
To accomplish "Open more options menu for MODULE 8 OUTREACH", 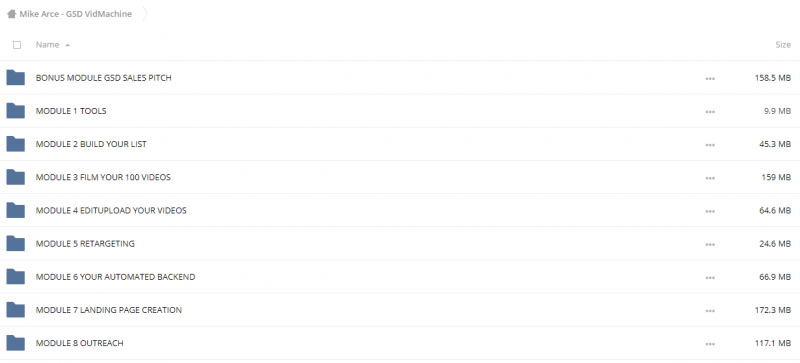I will tap(710, 344).
